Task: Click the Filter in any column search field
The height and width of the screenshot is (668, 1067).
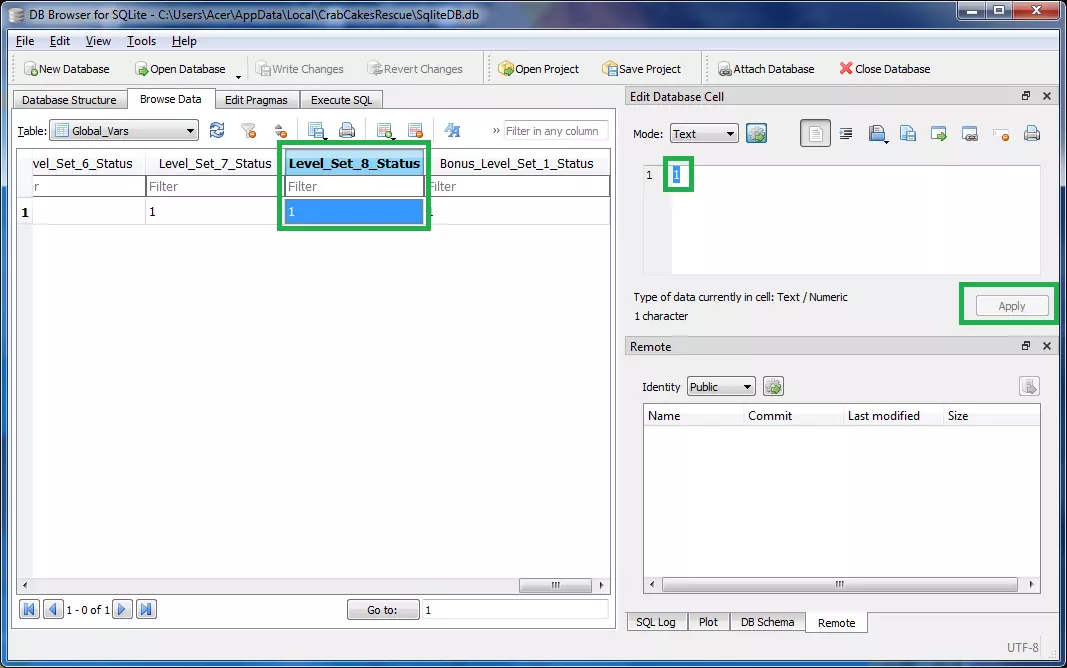Action: click(555, 131)
